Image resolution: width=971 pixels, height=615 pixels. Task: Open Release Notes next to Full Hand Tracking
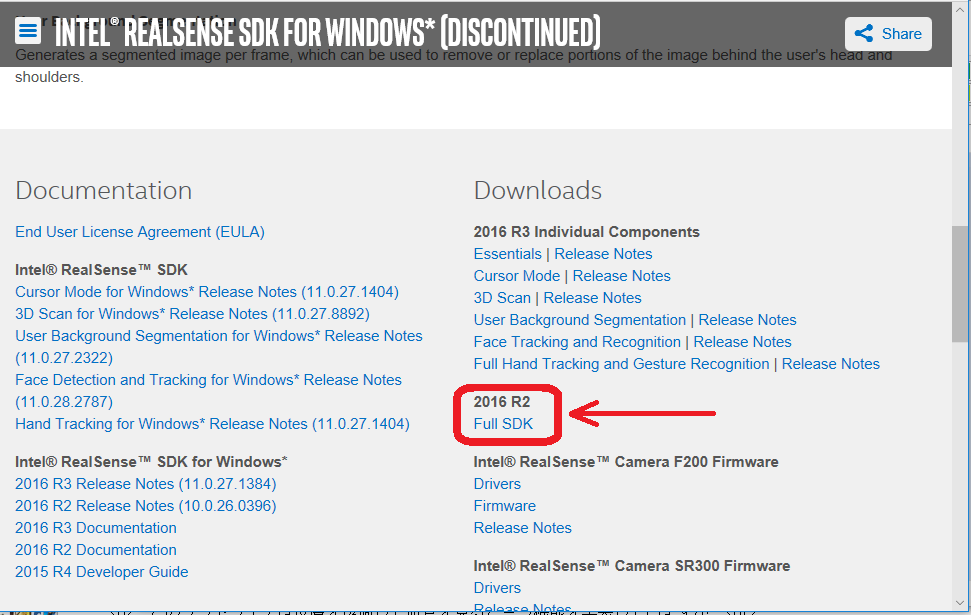click(831, 364)
